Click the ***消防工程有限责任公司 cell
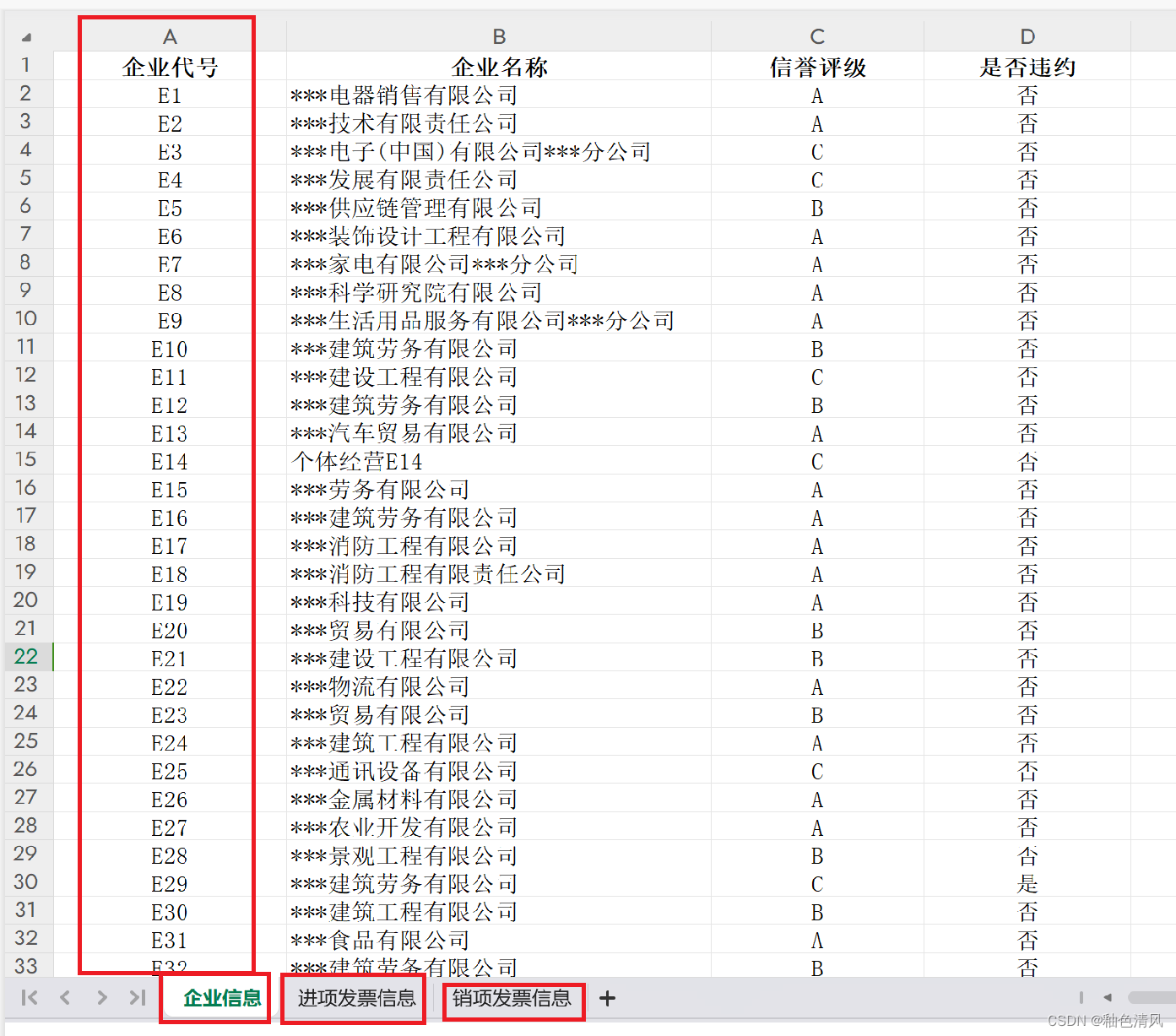This screenshot has width=1176, height=1036. coord(499,573)
